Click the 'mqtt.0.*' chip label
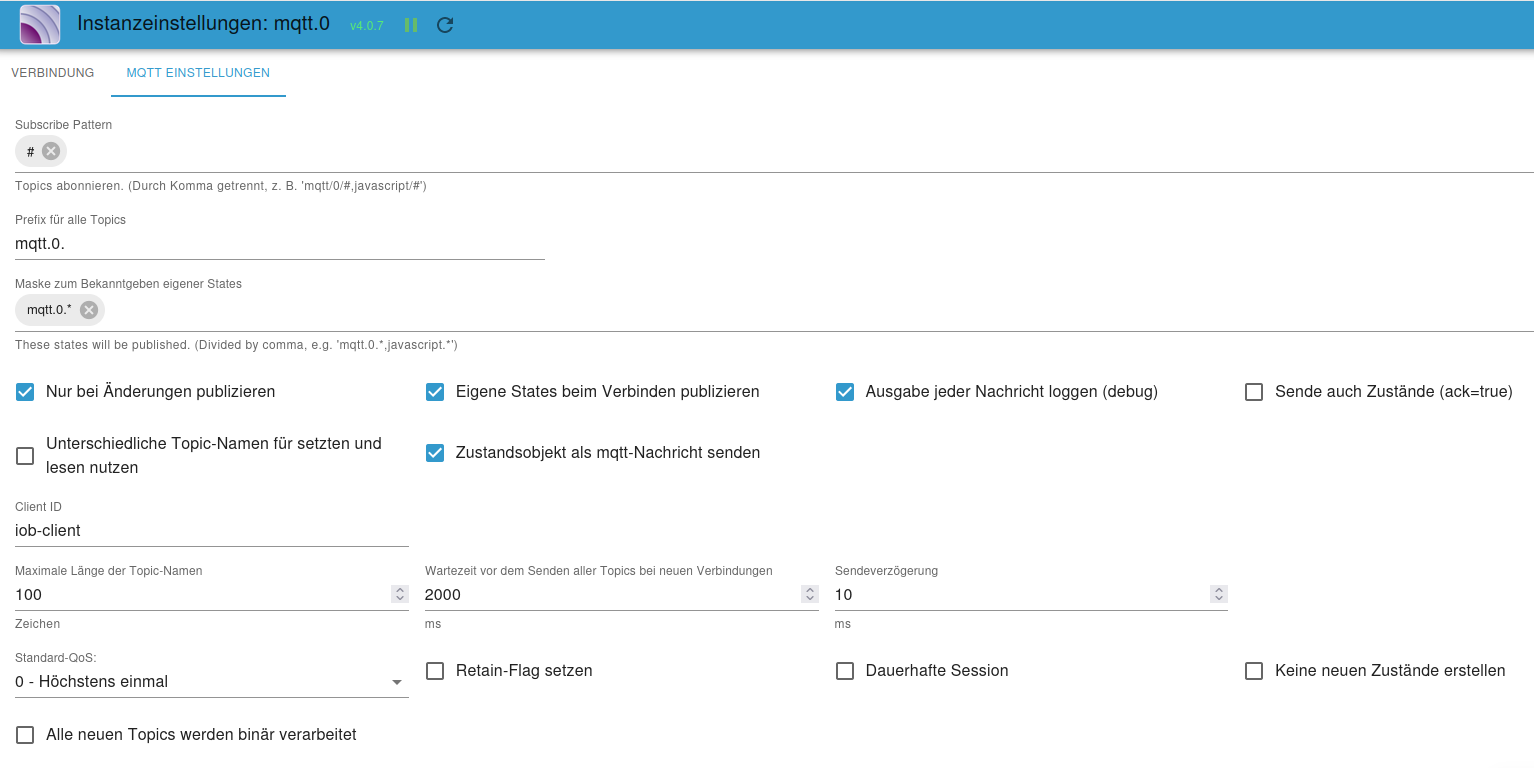This screenshot has height=768, width=1534. click(49, 310)
